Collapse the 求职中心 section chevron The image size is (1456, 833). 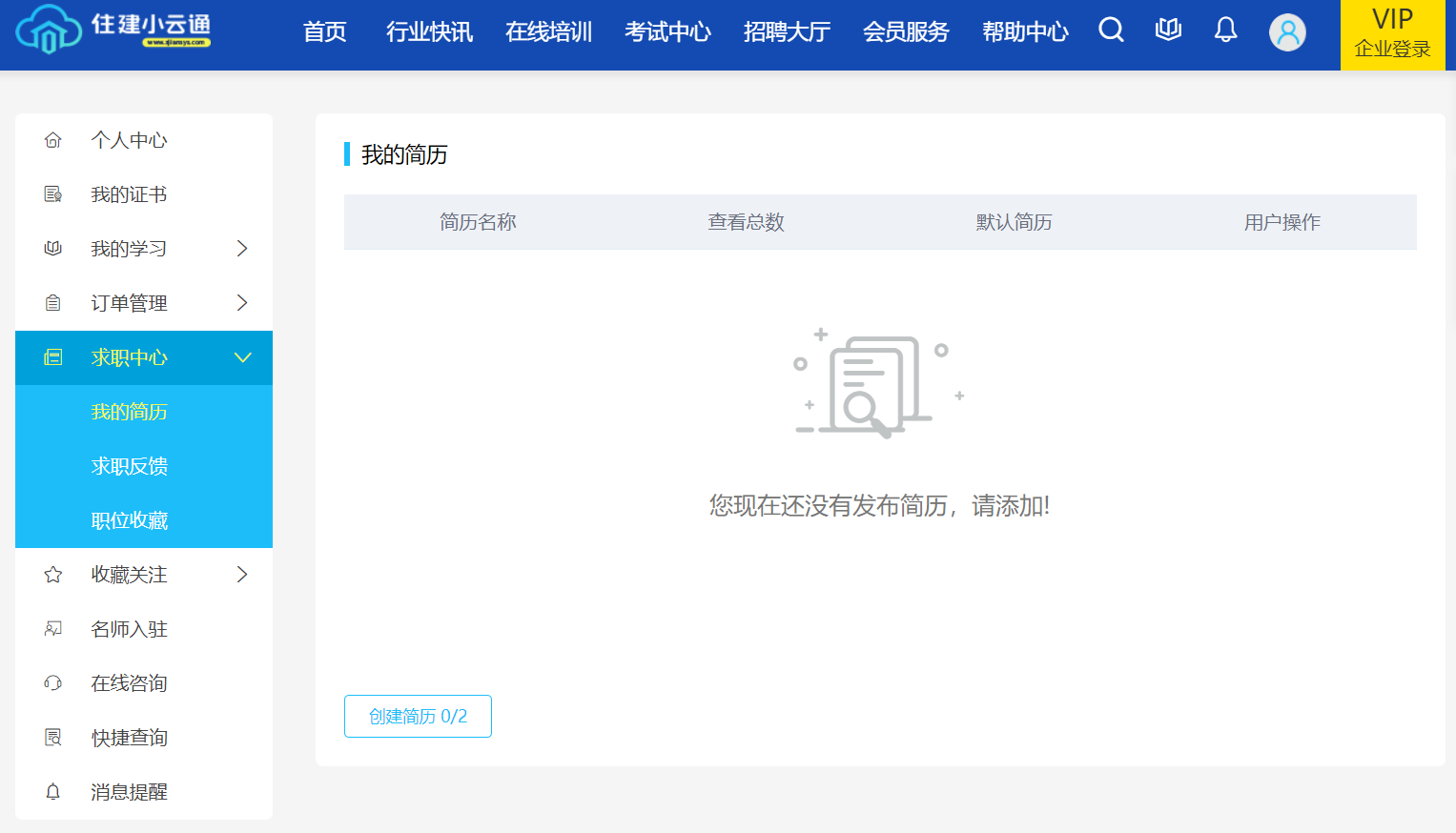242,357
